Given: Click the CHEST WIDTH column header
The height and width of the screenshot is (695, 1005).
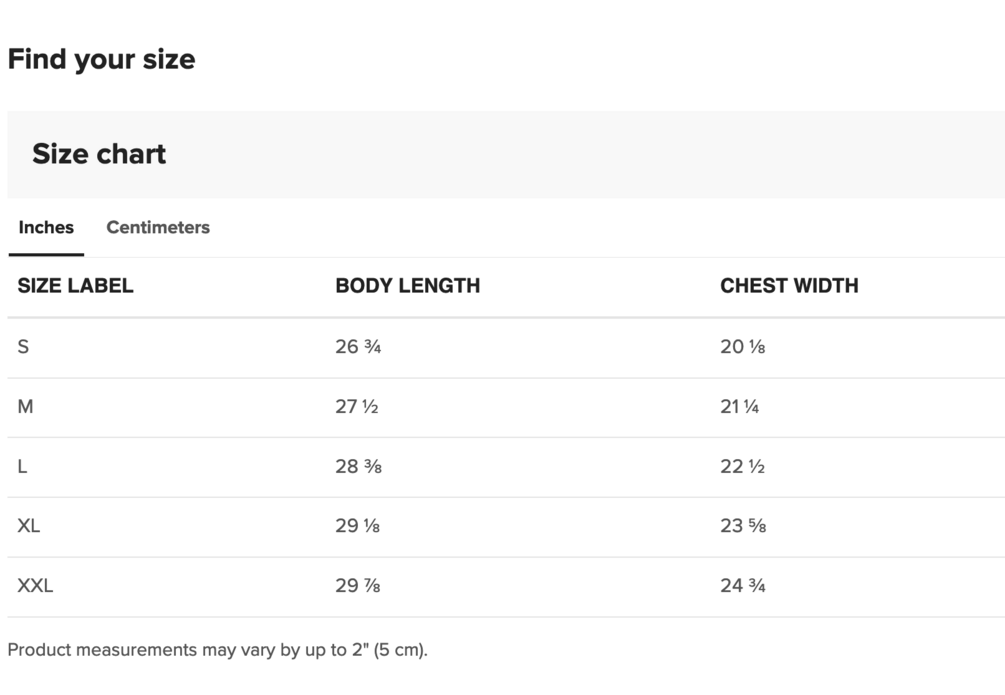Looking at the screenshot, I should point(789,286).
